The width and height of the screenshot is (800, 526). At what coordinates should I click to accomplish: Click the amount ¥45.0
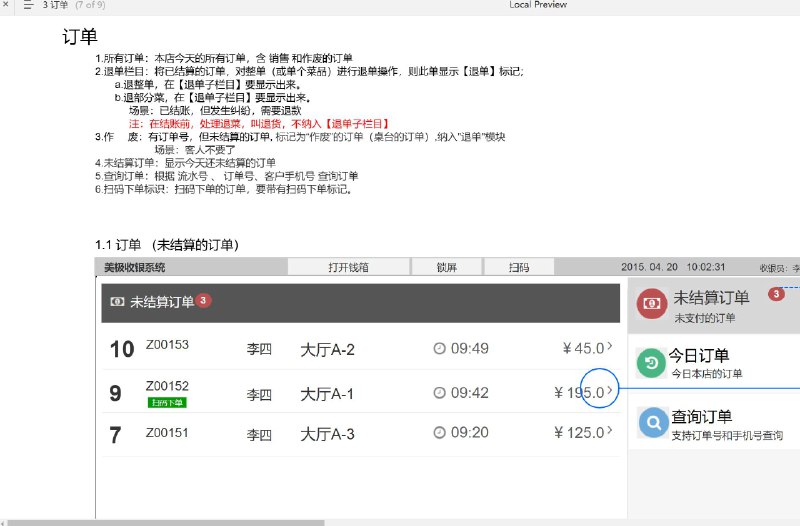[583, 348]
